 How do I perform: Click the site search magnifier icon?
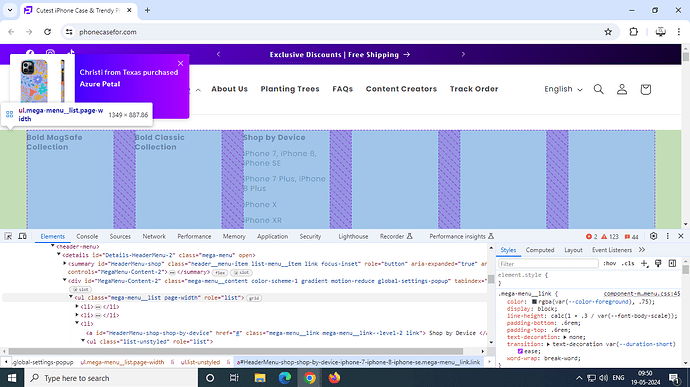click(x=598, y=89)
